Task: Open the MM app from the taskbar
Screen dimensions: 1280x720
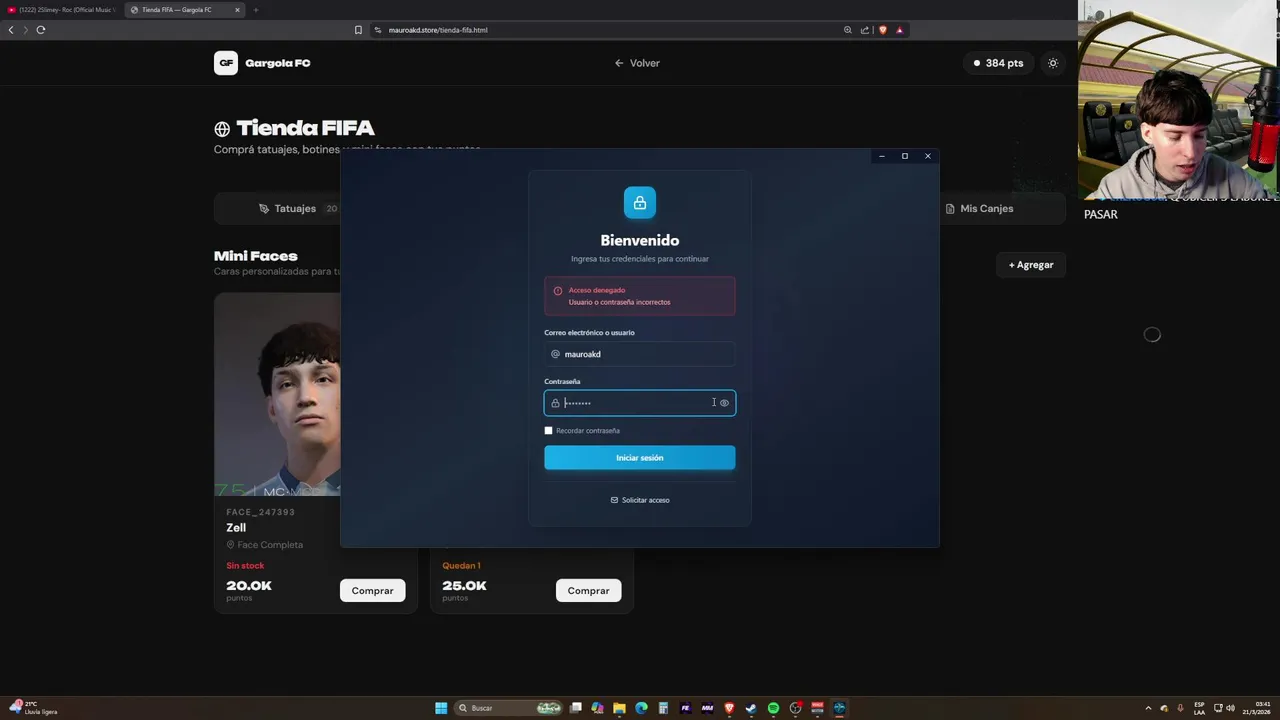Action: 707,708
